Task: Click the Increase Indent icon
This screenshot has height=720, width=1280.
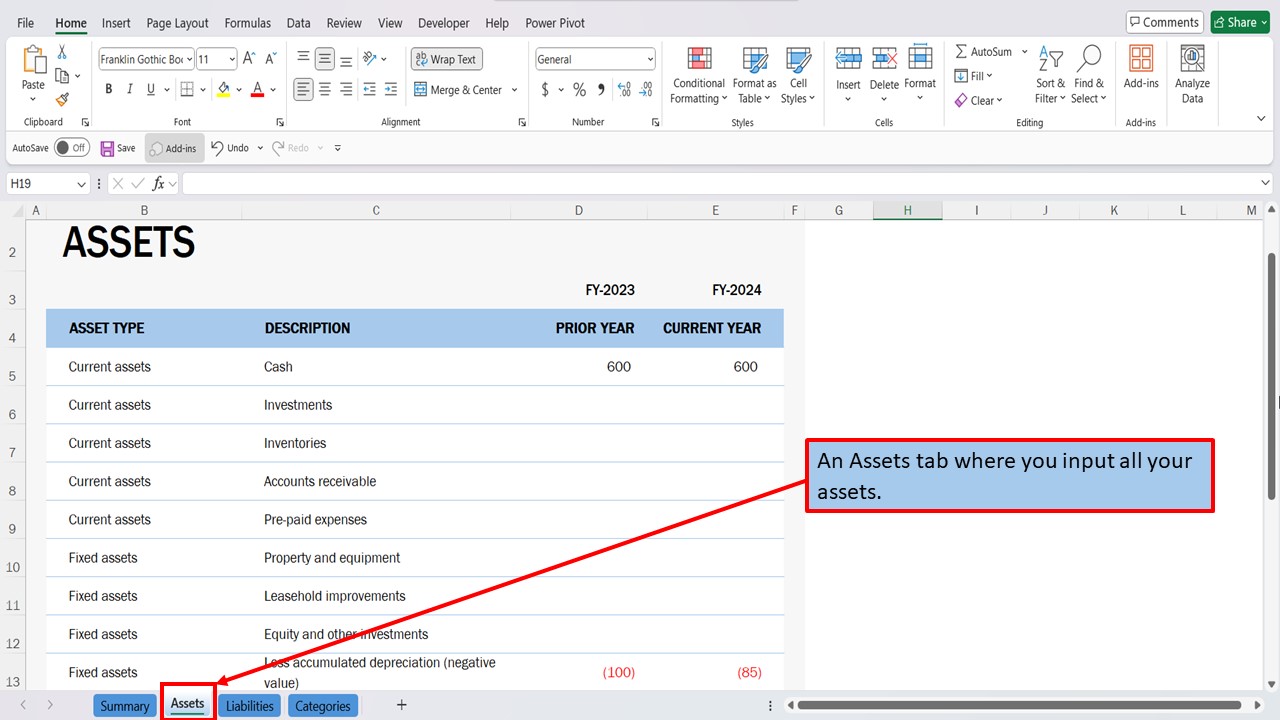Action: coord(392,89)
